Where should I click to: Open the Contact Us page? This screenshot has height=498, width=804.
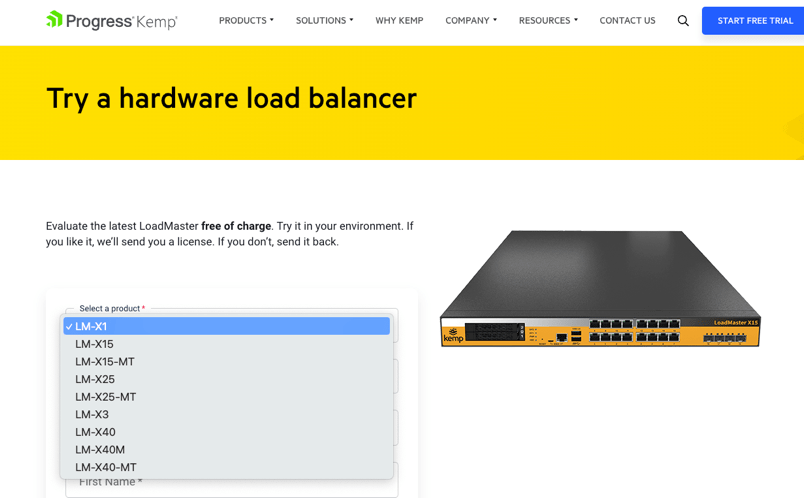[x=627, y=21]
